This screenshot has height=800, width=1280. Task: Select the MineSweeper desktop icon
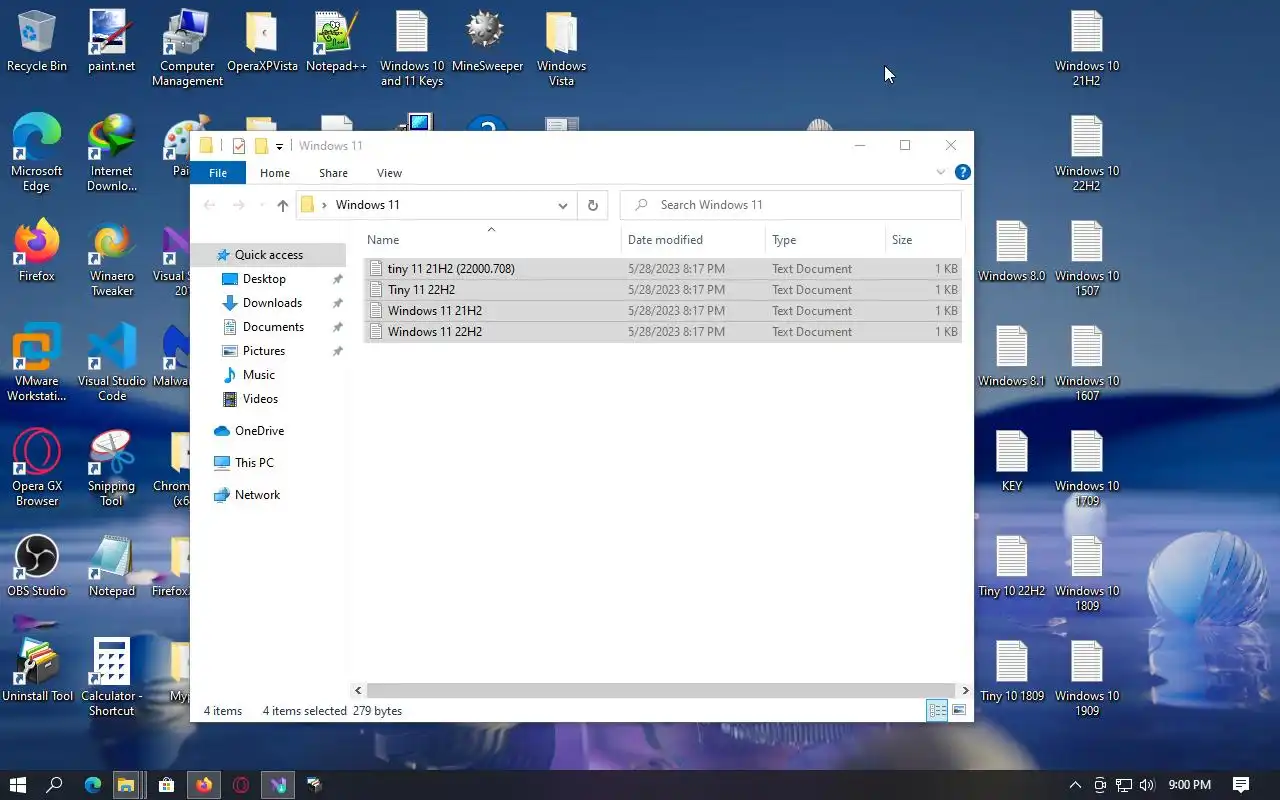pyautogui.click(x=487, y=42)
